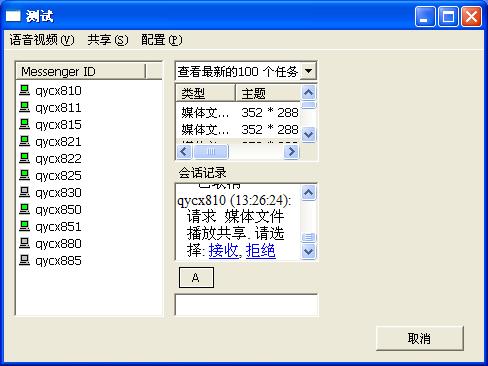Reject the share request via 拒绝 link
Image resolution: width=488 pixels, height=366 pixels.
[x=261, y=251]
